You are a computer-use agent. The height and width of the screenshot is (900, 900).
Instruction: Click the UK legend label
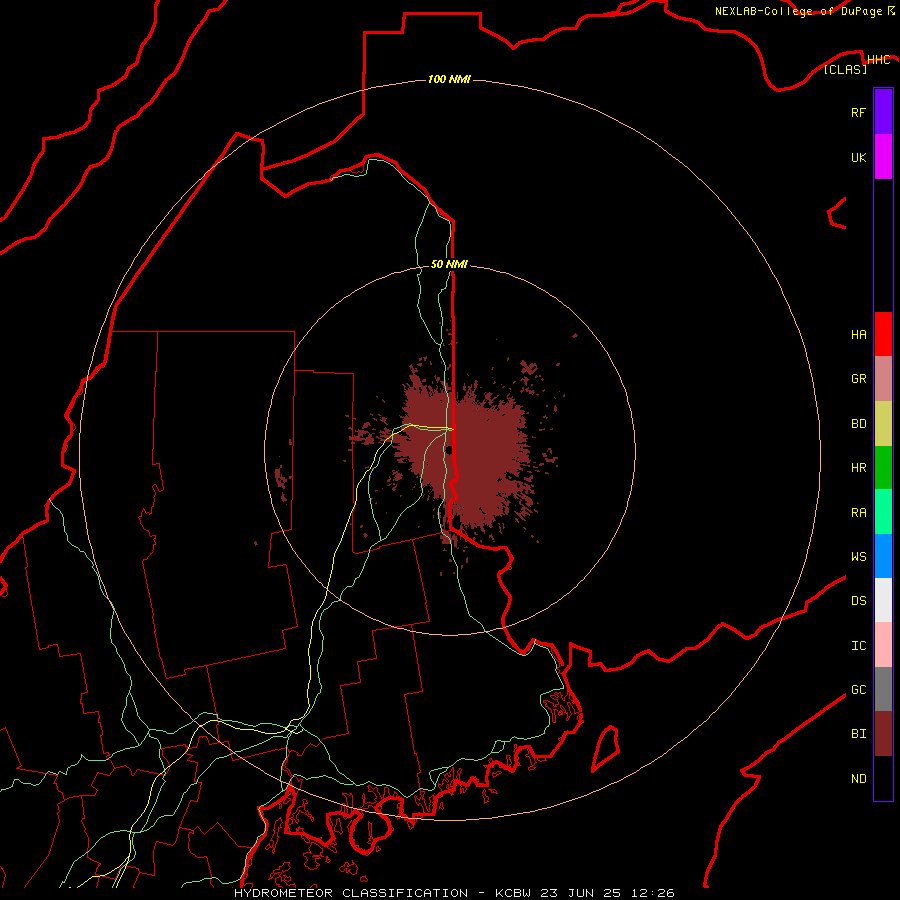pyautogui.click(x=858, y=157)
